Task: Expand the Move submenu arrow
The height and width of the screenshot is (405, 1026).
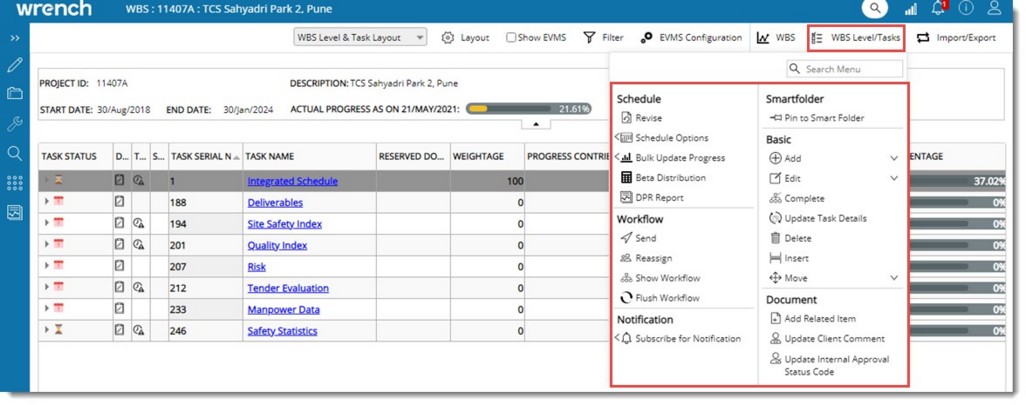Action: click(893, 278)
